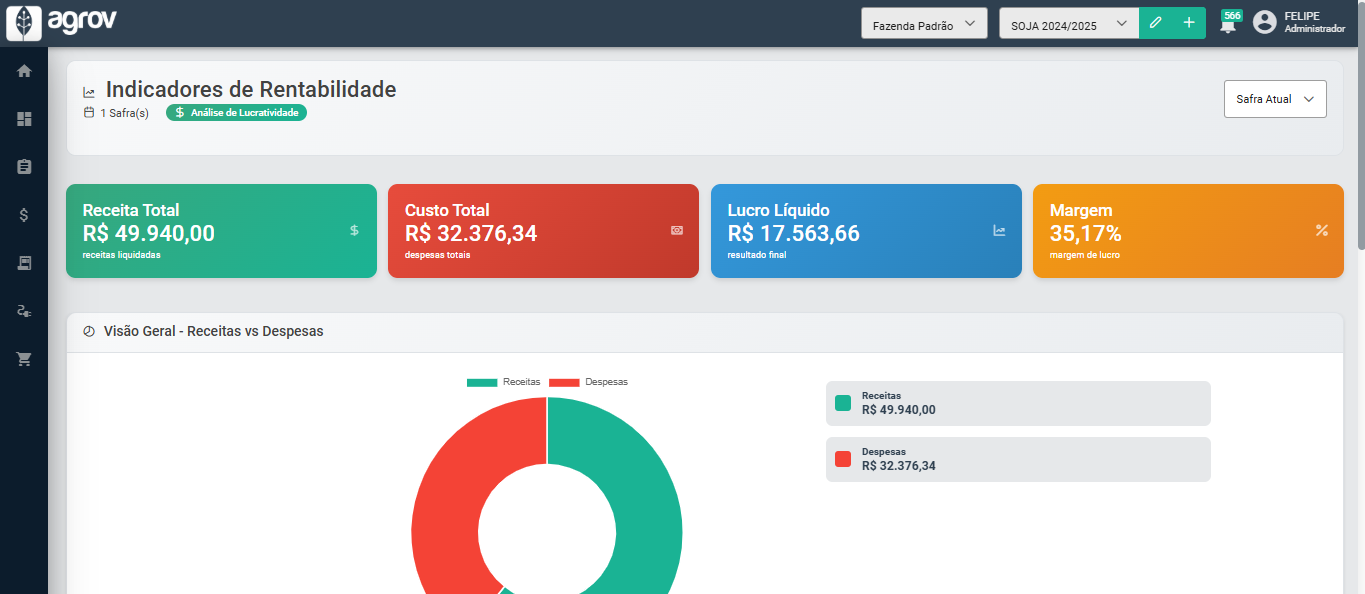Open the Fazenda Padrão dropdown

[924, 24]
